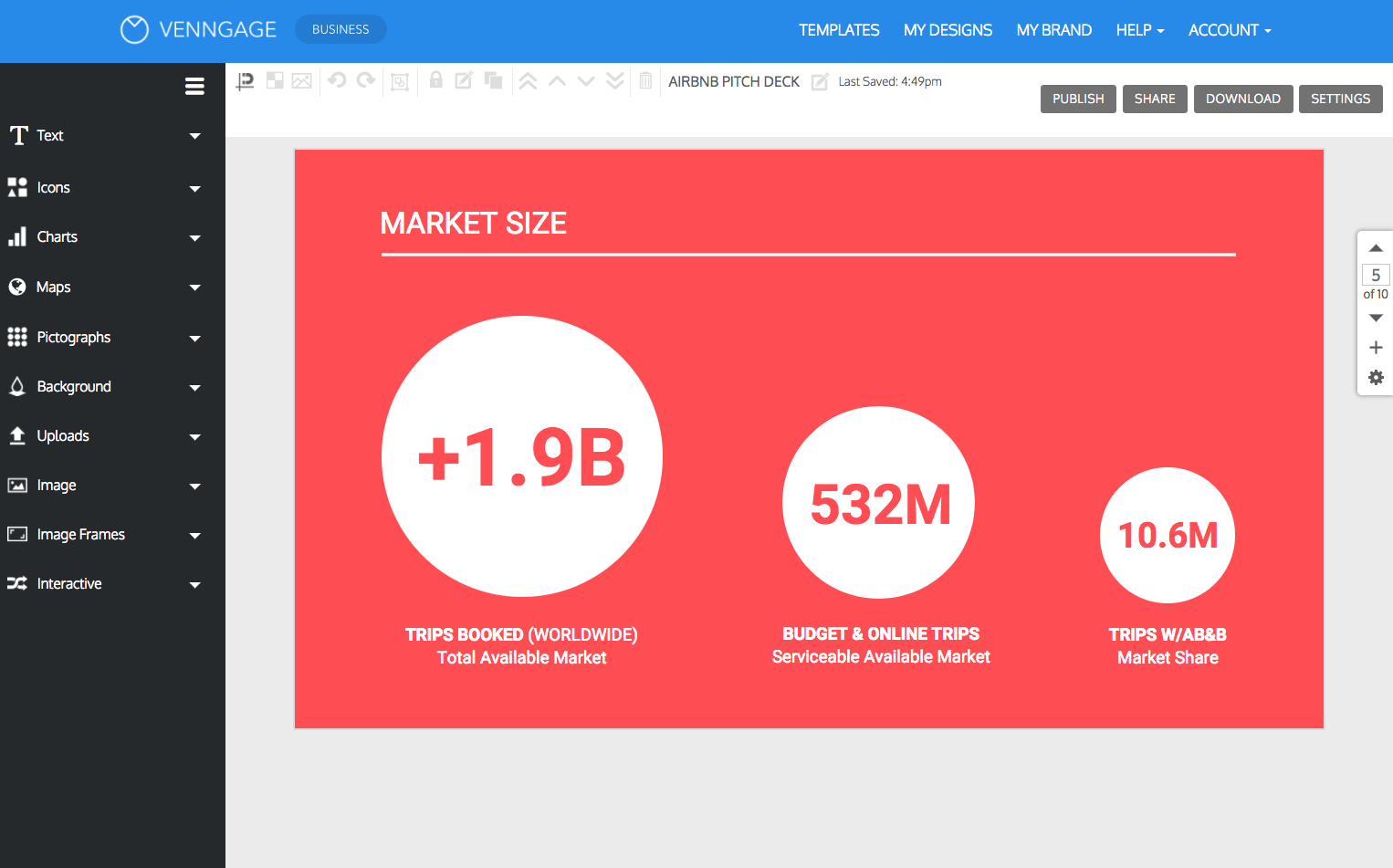Select the Total Available Market caption
1393x868 pixels.
[521, 657]
